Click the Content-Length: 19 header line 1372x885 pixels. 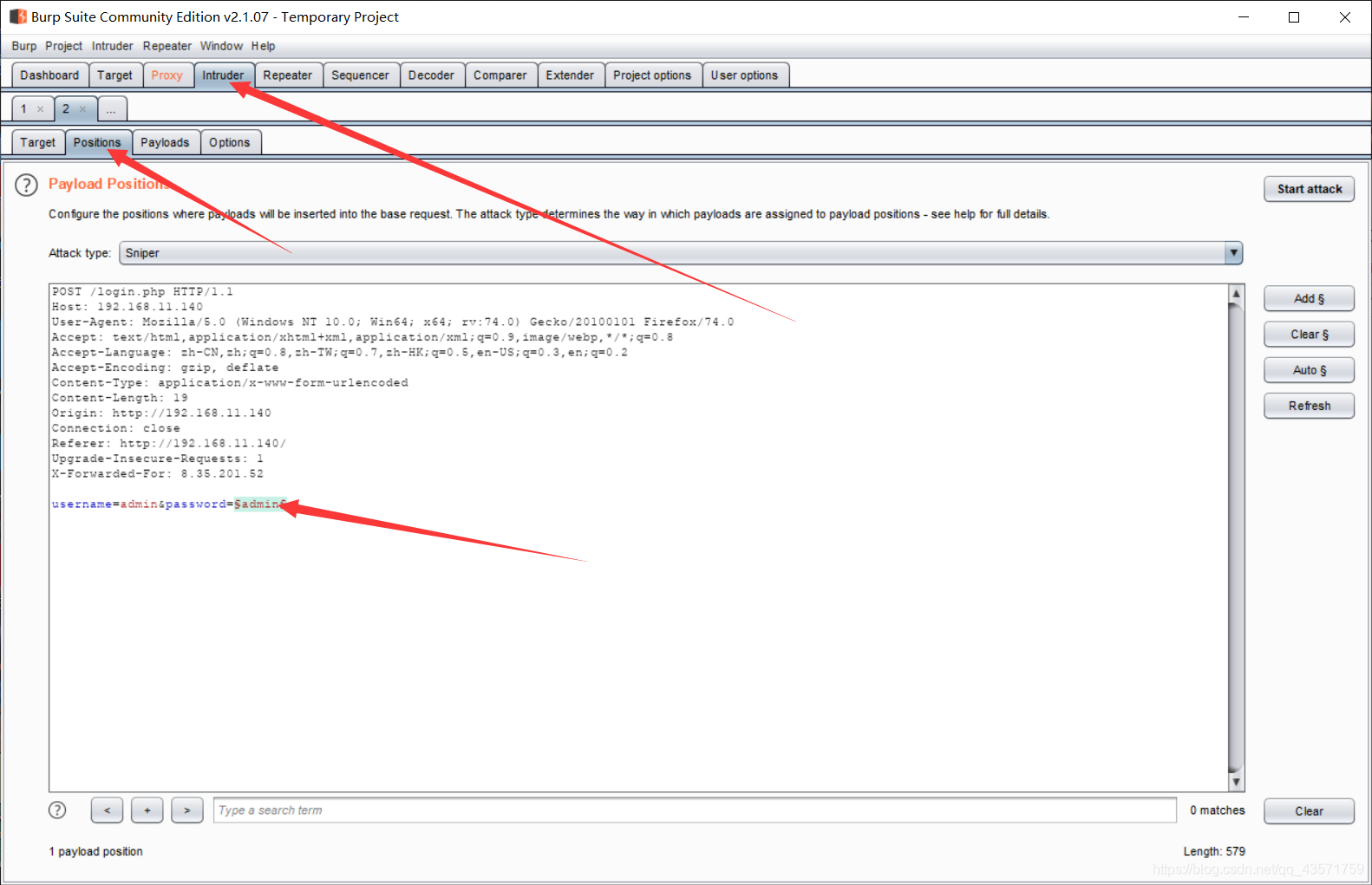click(x=120, y=398)
